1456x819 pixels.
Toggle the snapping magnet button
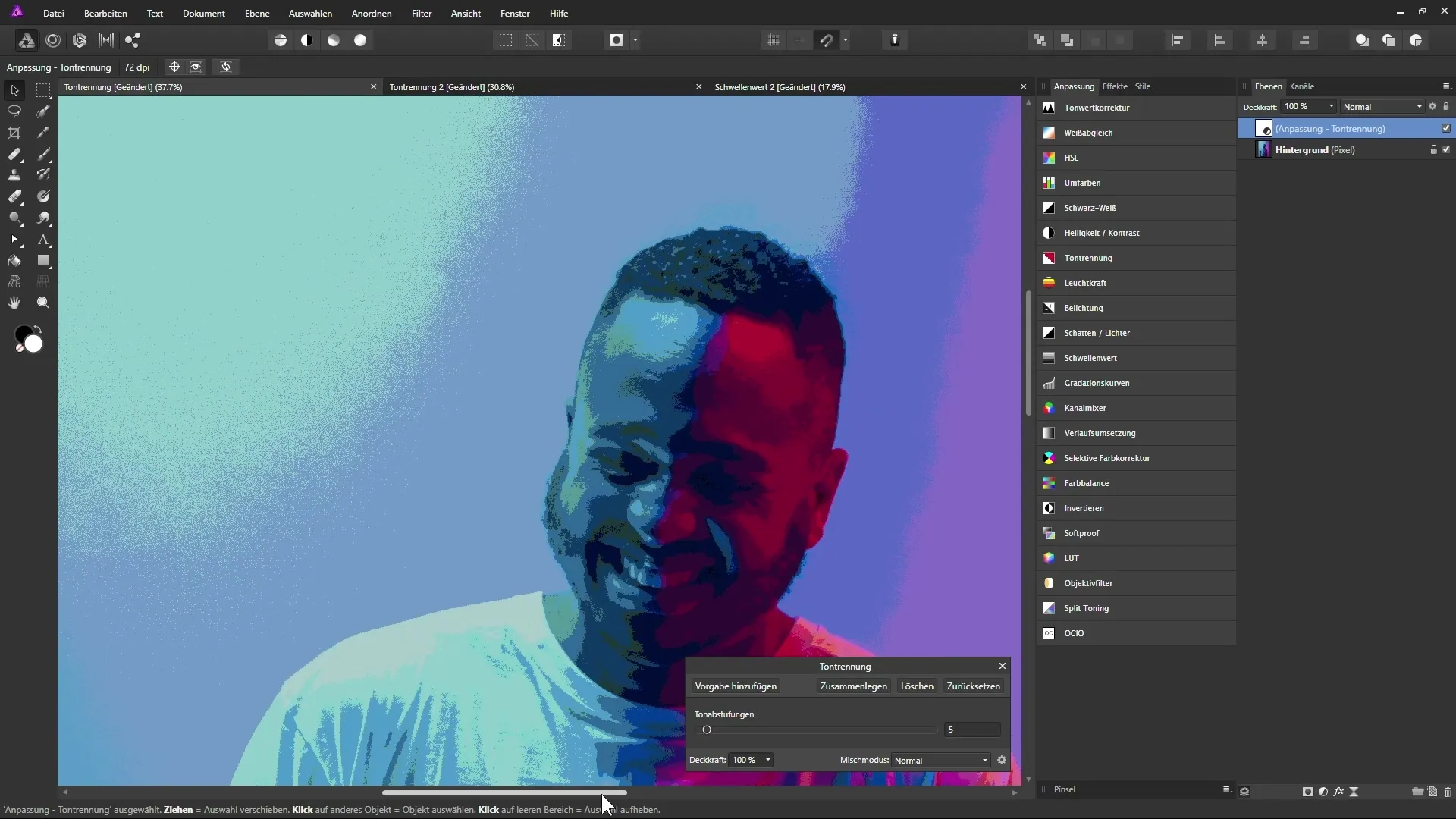[827, 40]
